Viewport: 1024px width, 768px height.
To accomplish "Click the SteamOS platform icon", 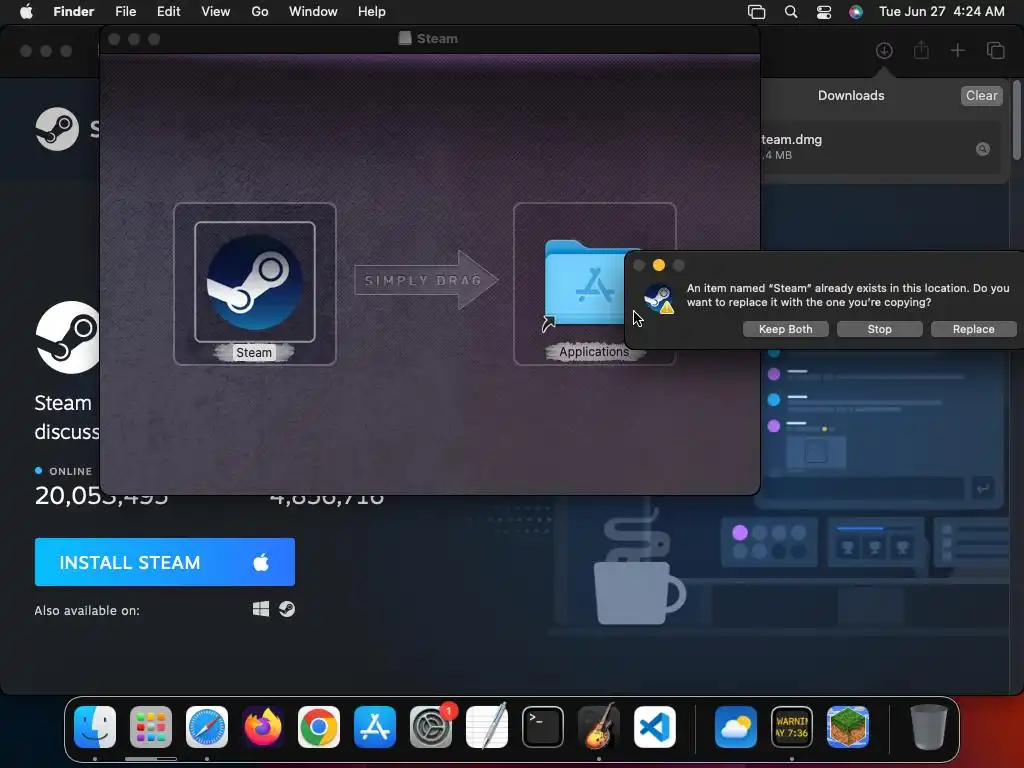I will click(x=287, y=609).
